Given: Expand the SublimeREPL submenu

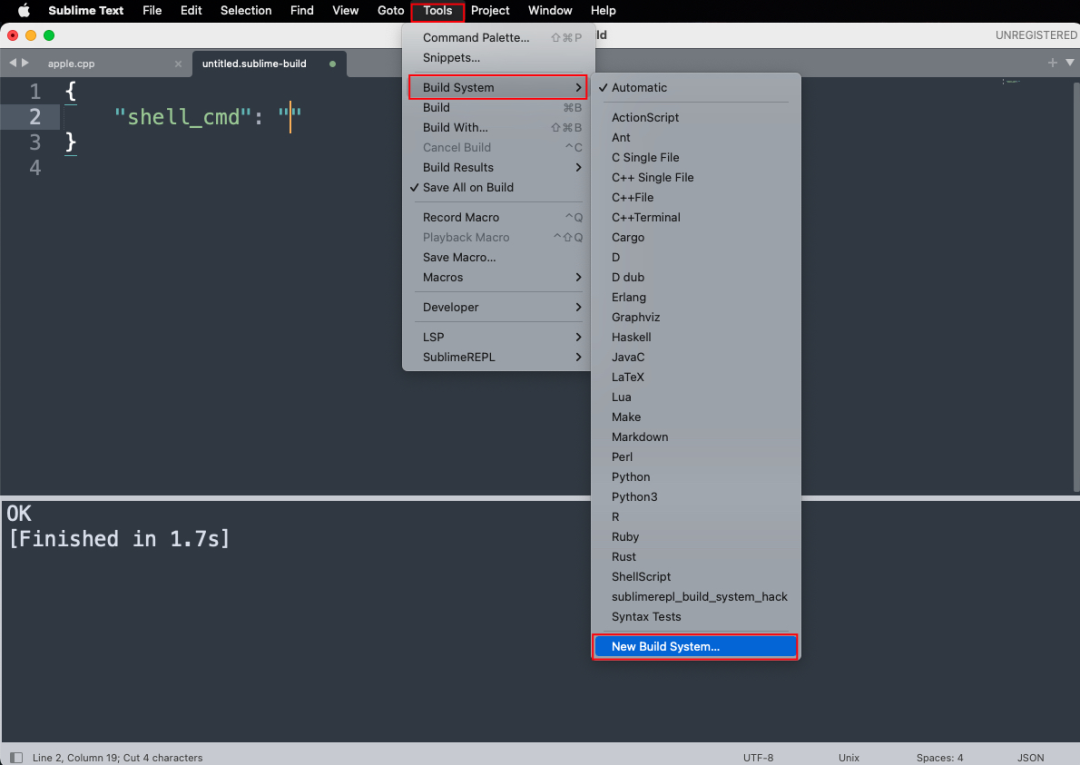Looking at the screenshot, I should tap(497, 357).
